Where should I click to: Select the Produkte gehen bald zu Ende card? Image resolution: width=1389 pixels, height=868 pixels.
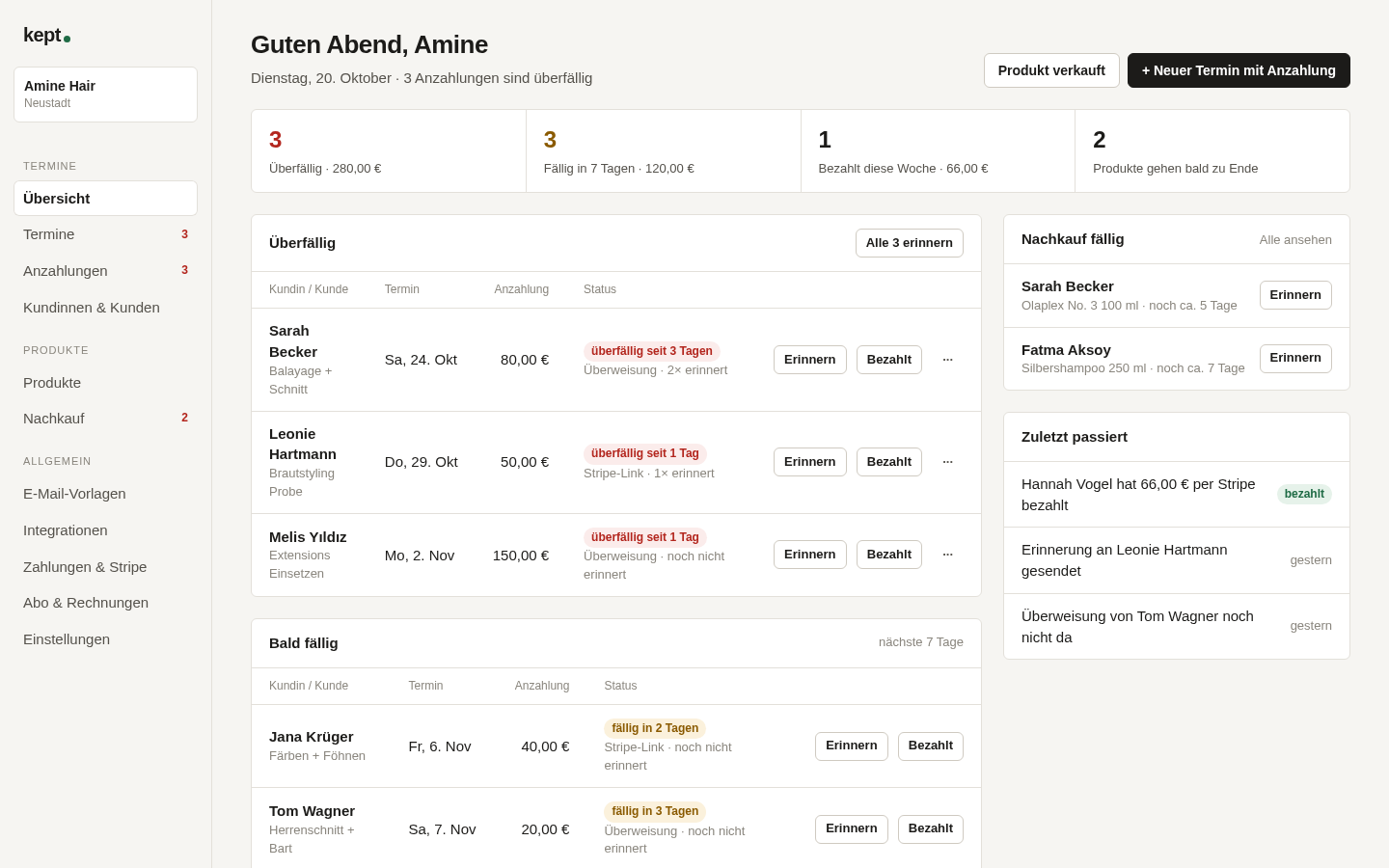coord(1212,151)
